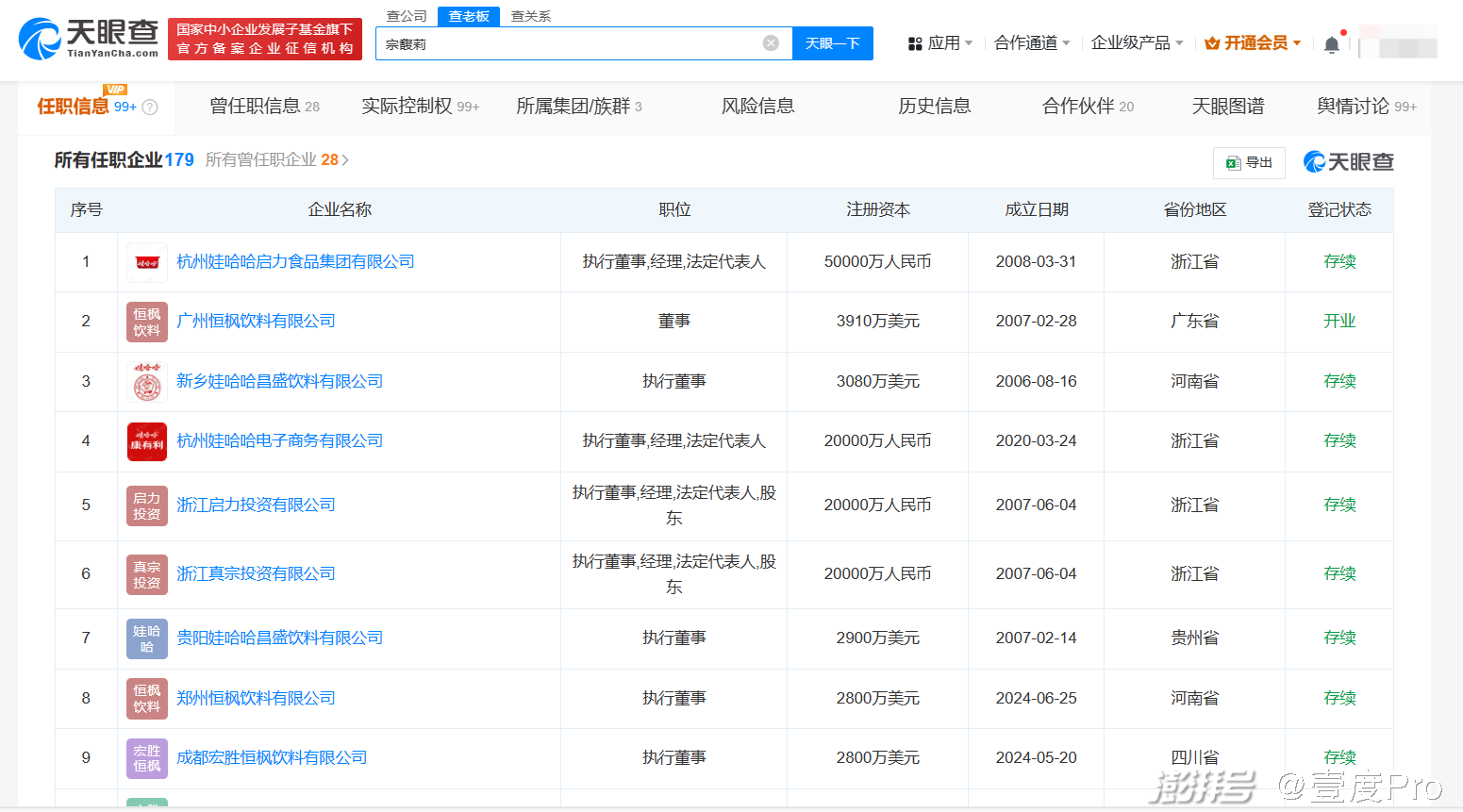Open the notification bell
Screen dimensions: 1463x812
pyautogui.click(x=1331, y=44)
